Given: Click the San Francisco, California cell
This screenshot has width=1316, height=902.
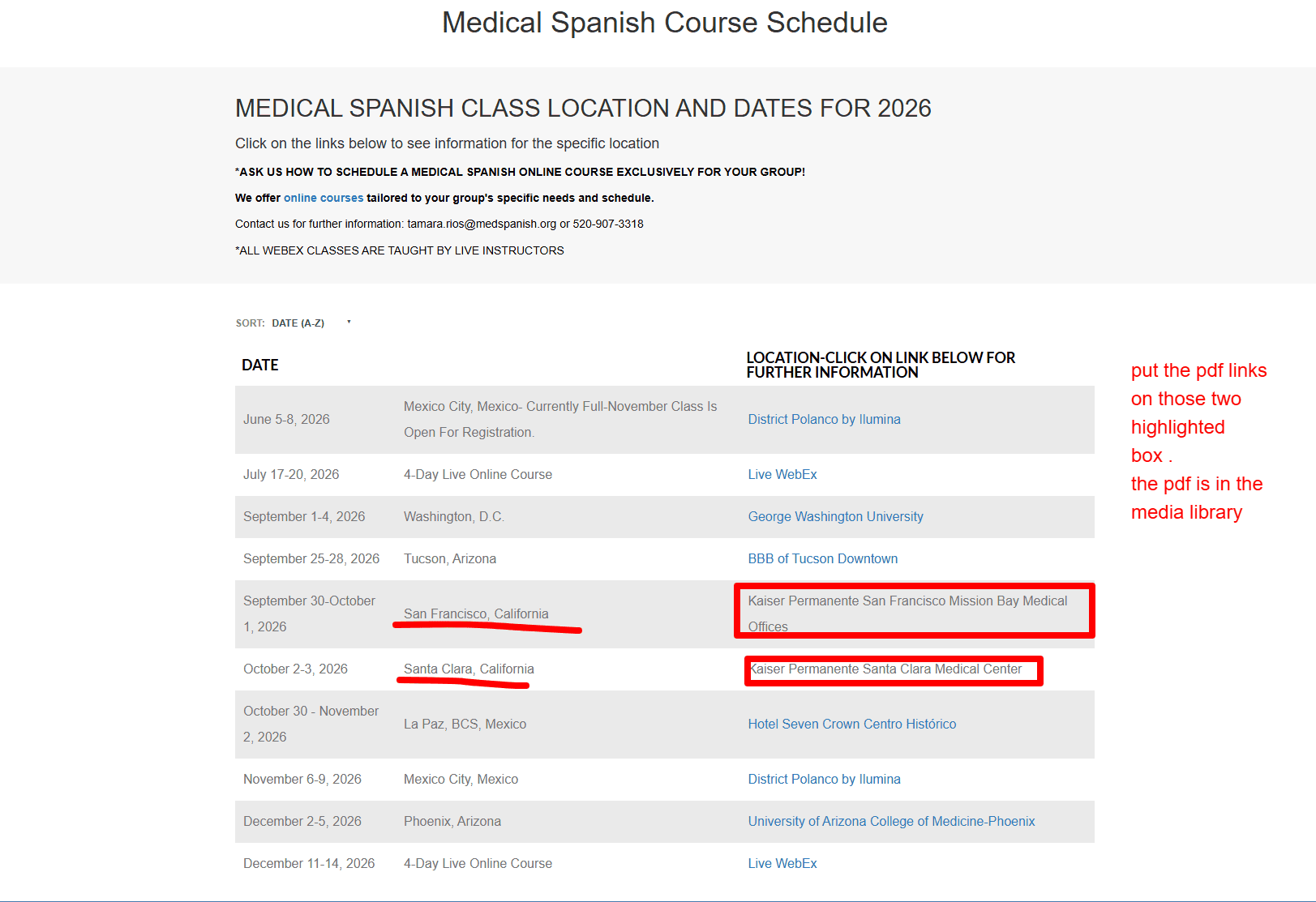Looking at the screenshot, I should point(476,613).
